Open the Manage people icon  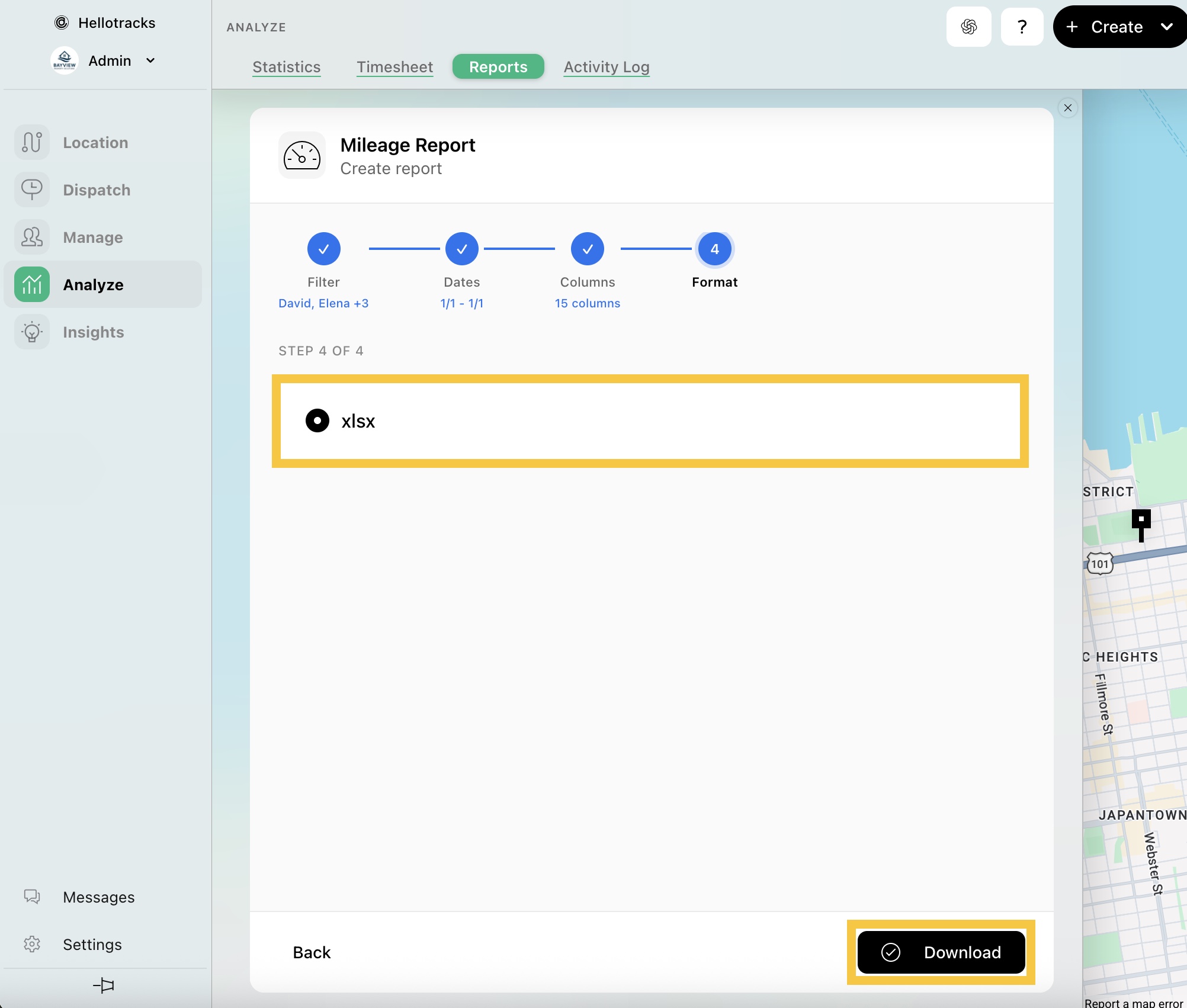click(32, 237)
